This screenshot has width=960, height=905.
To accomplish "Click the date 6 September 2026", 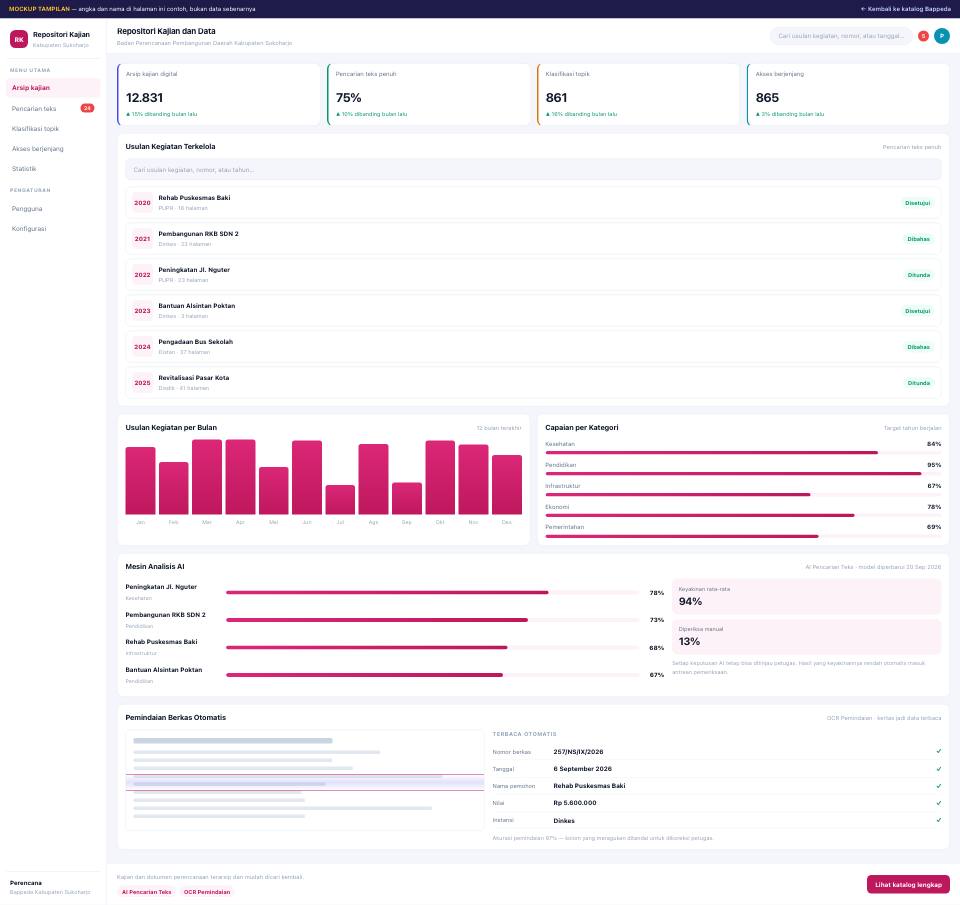I will (583, 769).
